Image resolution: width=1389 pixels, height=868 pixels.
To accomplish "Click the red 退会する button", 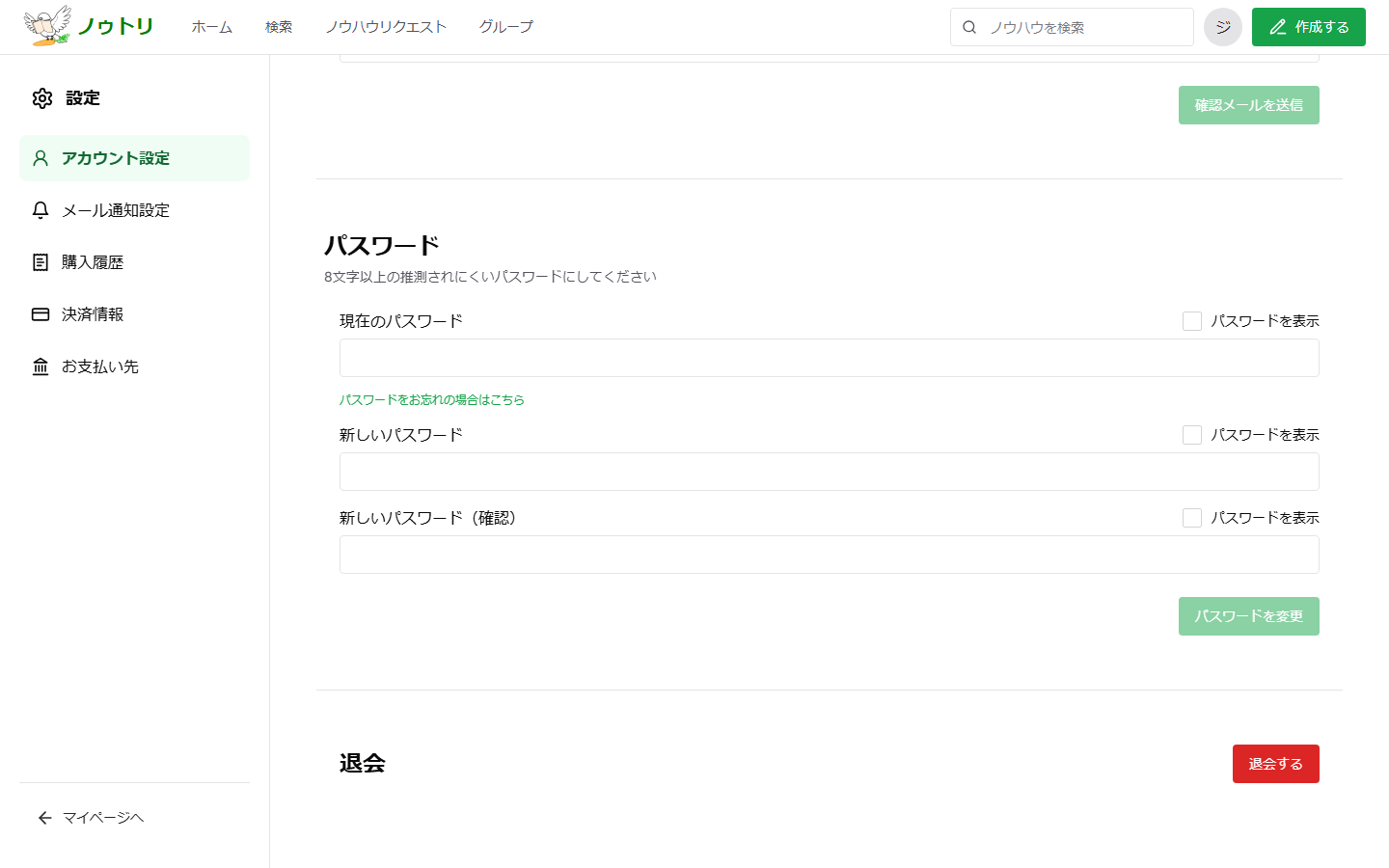I will 1276,764.
